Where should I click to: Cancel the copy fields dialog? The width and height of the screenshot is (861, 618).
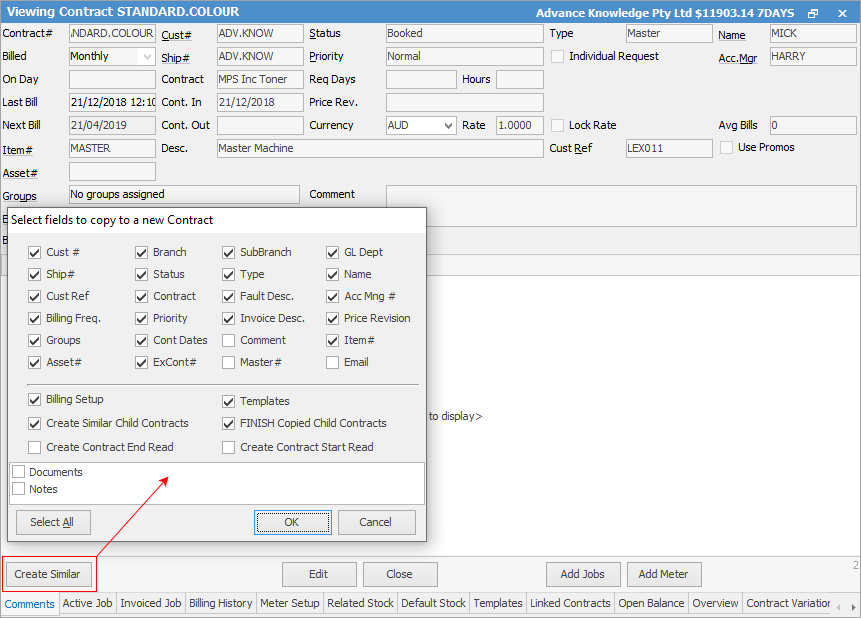[376, 522]
